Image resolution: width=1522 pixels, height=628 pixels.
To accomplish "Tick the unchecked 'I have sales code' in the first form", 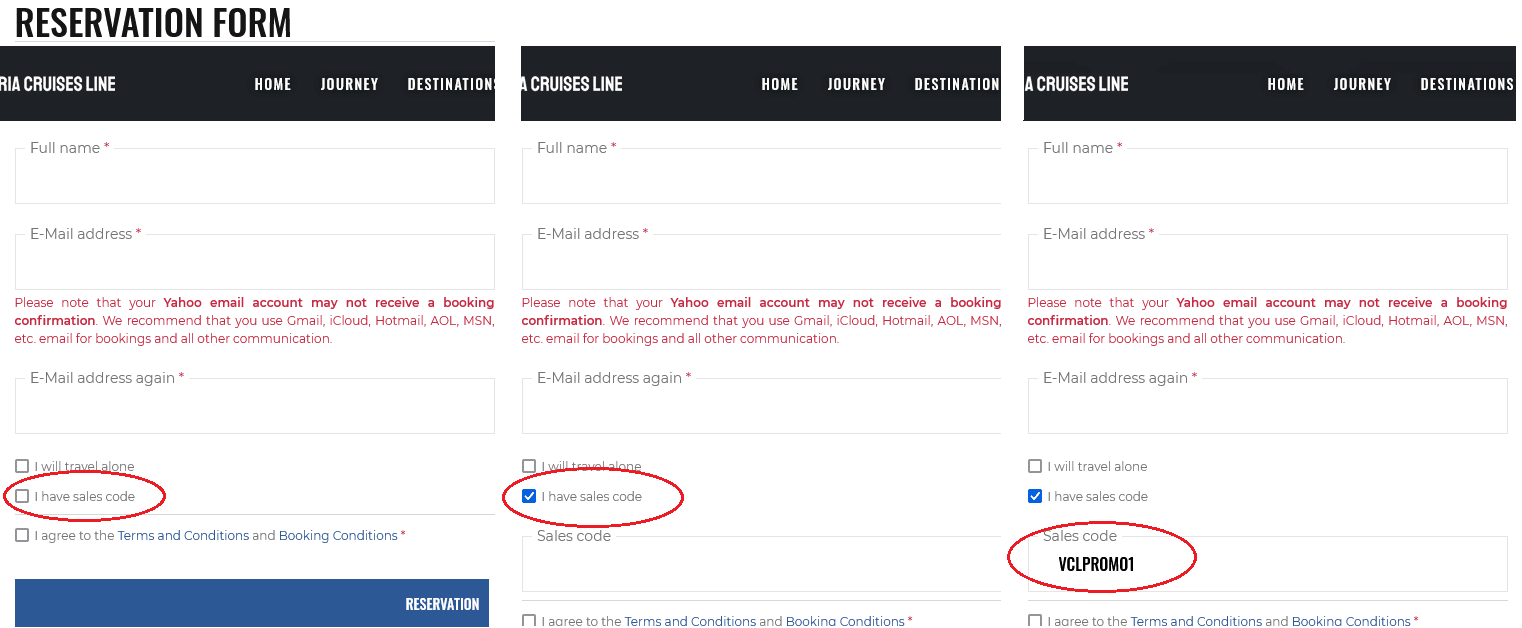I will point(22,496).
